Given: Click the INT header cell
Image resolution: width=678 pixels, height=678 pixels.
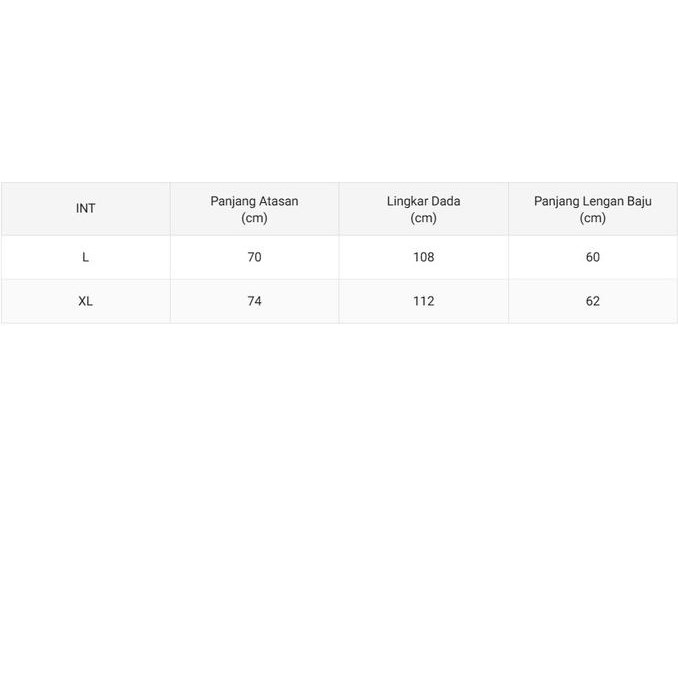Looking at the screenshot, I should point(86,209).
